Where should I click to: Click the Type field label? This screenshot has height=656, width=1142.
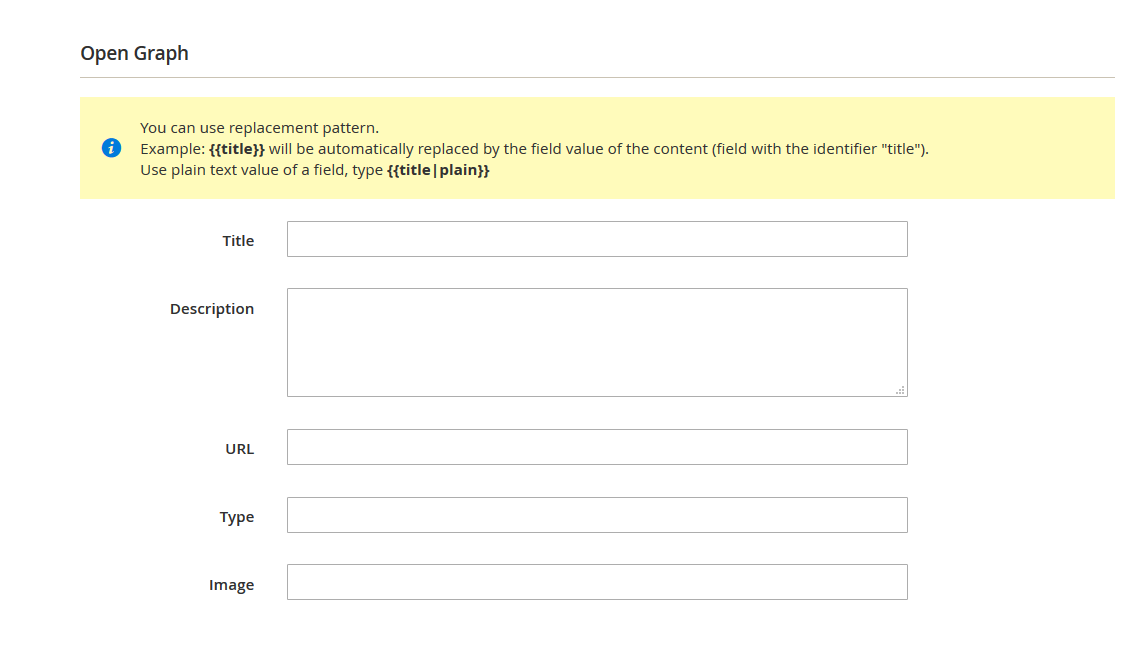click(x=237, y=518)
